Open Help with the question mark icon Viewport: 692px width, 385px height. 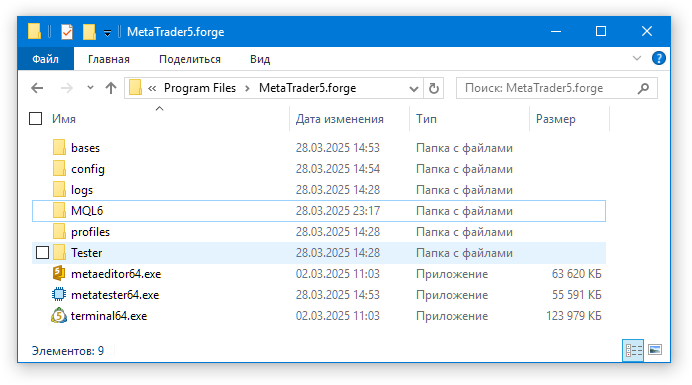[x=658, y=58]
